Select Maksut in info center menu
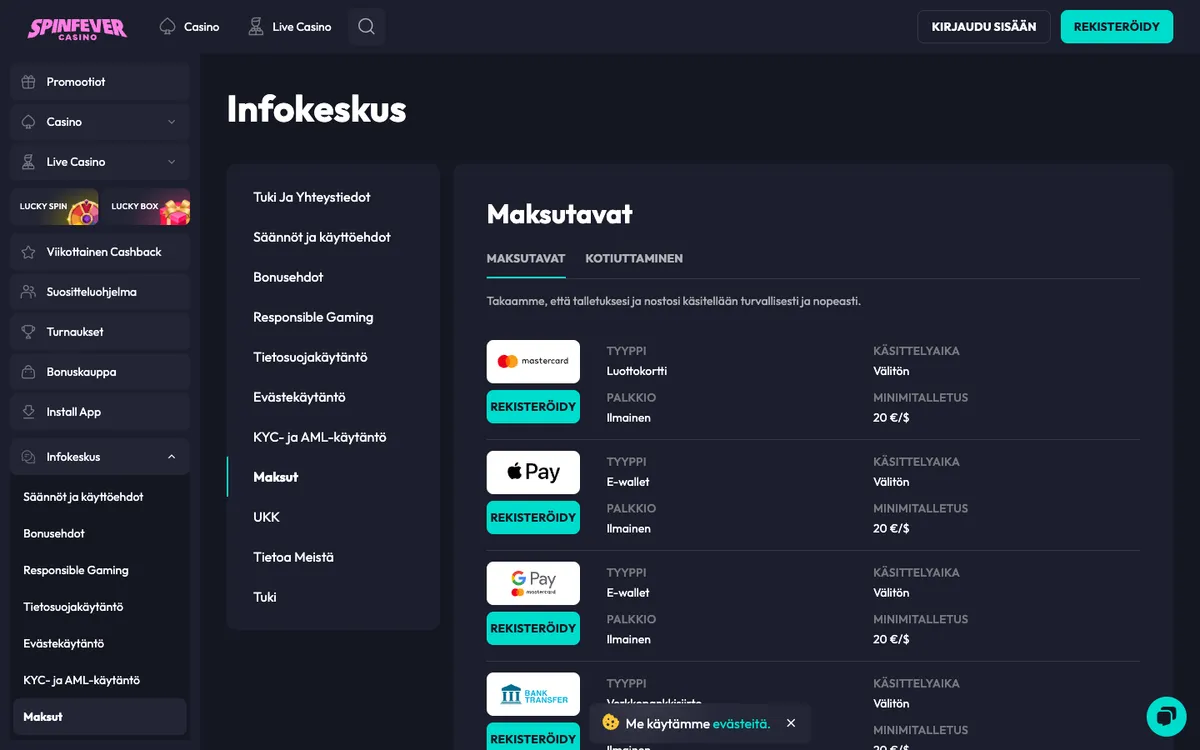 coord(276,477)
